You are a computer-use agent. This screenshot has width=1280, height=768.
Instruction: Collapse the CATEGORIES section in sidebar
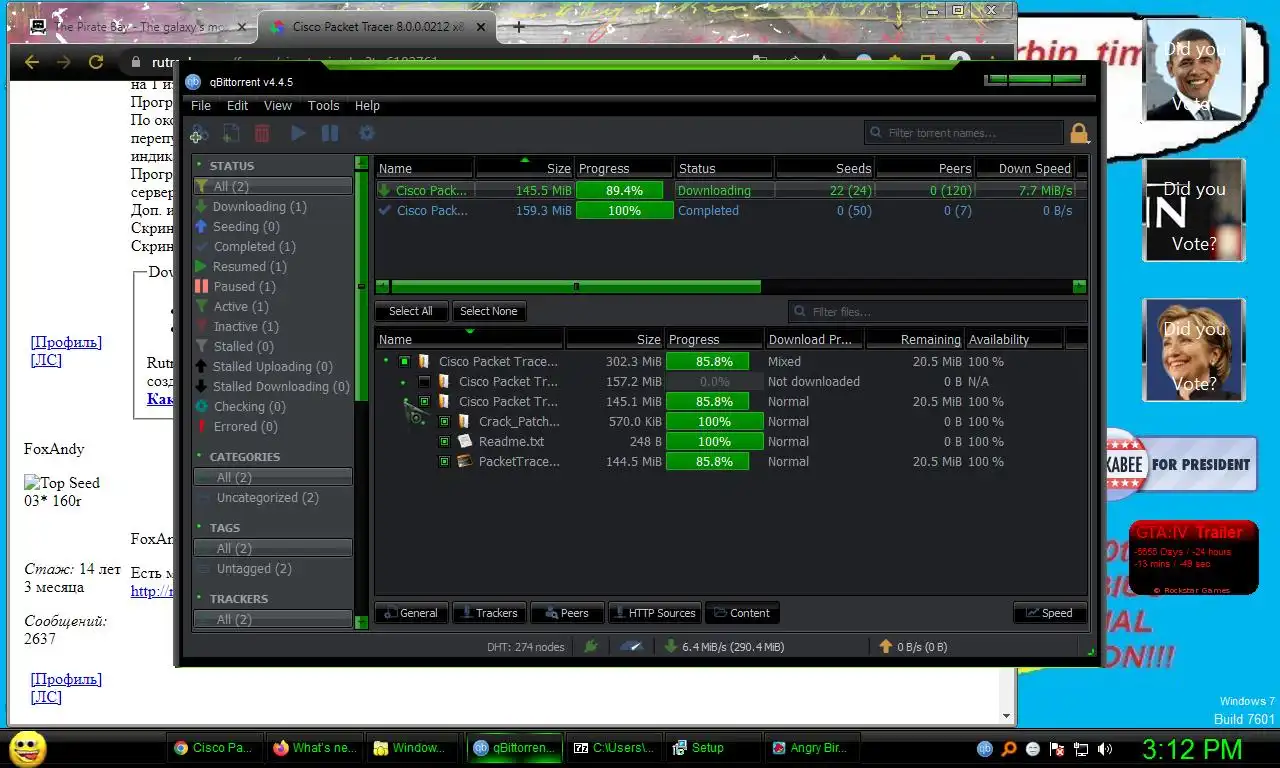[x=200, y=456]
